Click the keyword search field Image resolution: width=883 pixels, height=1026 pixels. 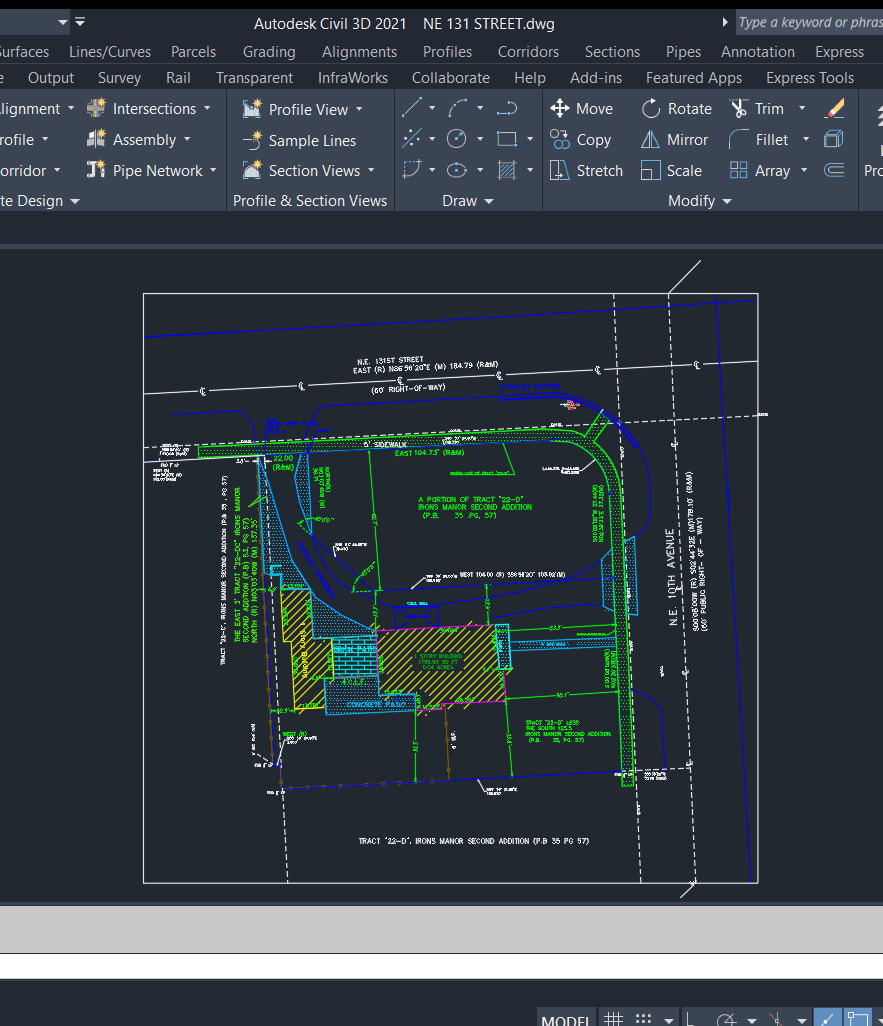[809, 22]
